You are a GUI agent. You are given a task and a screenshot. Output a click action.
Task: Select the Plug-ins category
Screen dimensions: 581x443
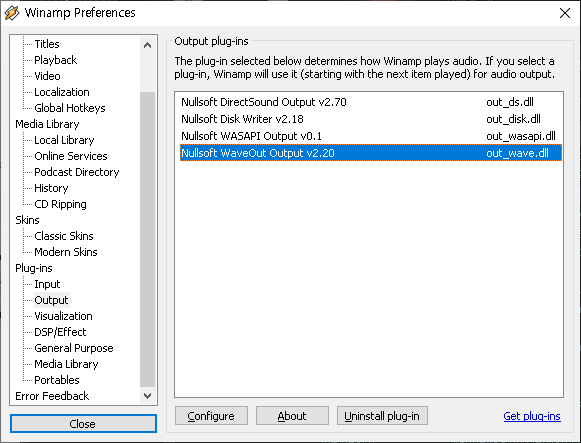click(34, 268)
